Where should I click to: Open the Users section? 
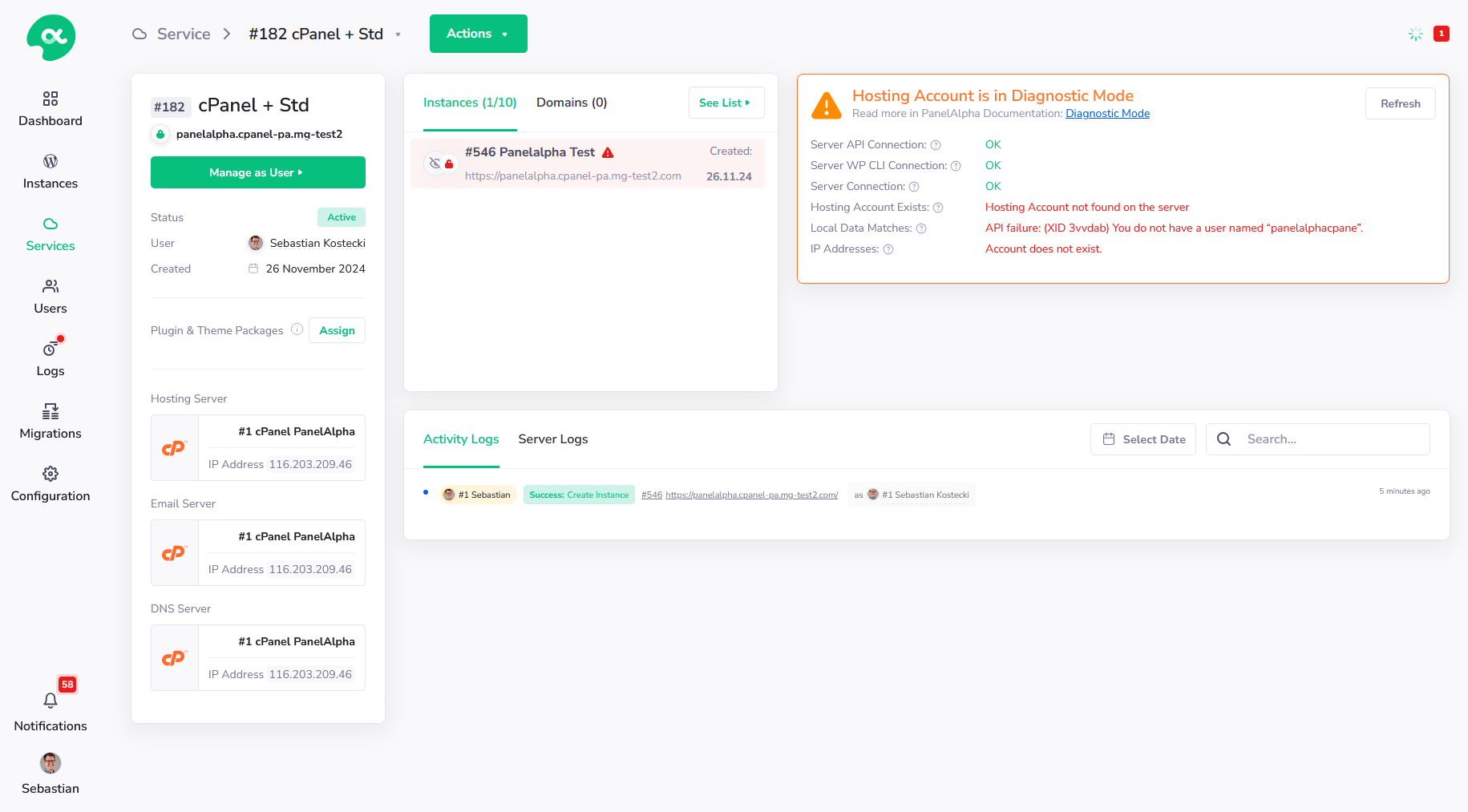tap(51, 297)
